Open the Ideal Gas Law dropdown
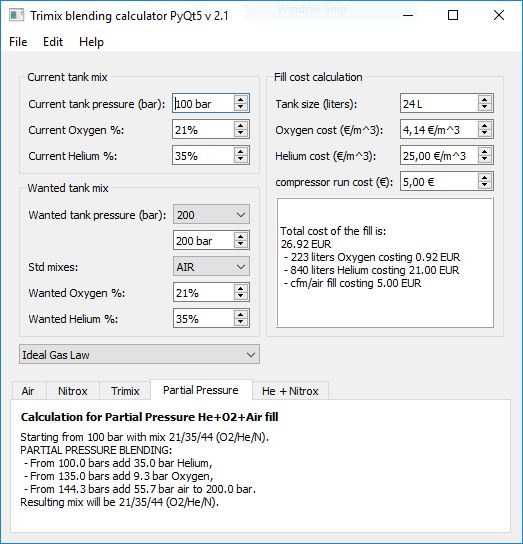 pos(139,355)
